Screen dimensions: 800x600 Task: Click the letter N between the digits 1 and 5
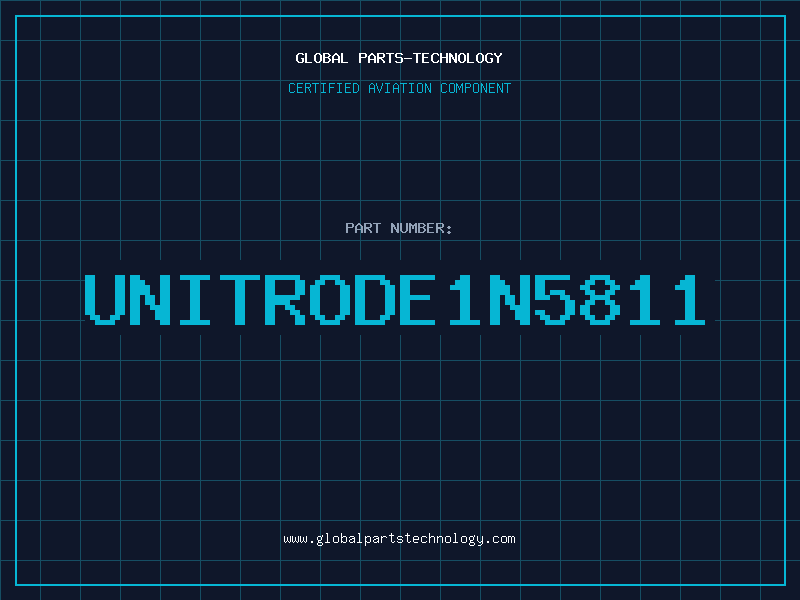click(x=510, y=299)
